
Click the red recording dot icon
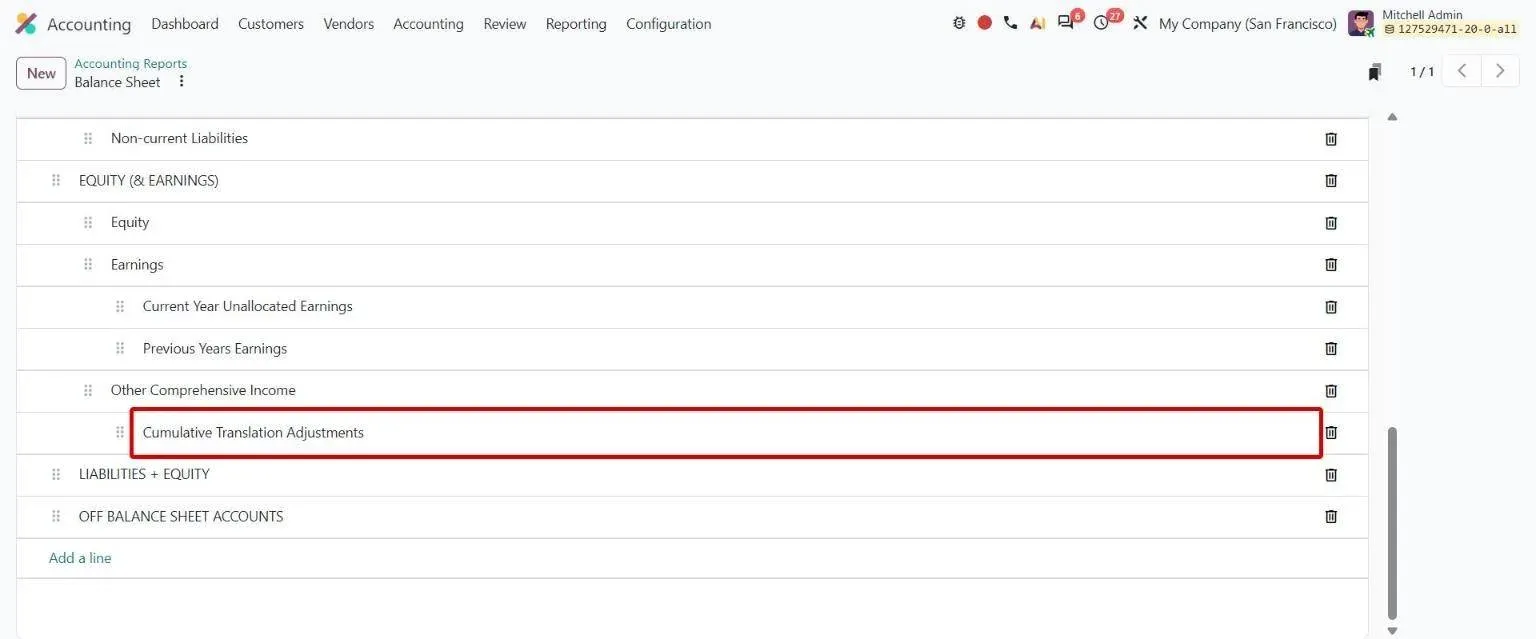click(985, 23)
